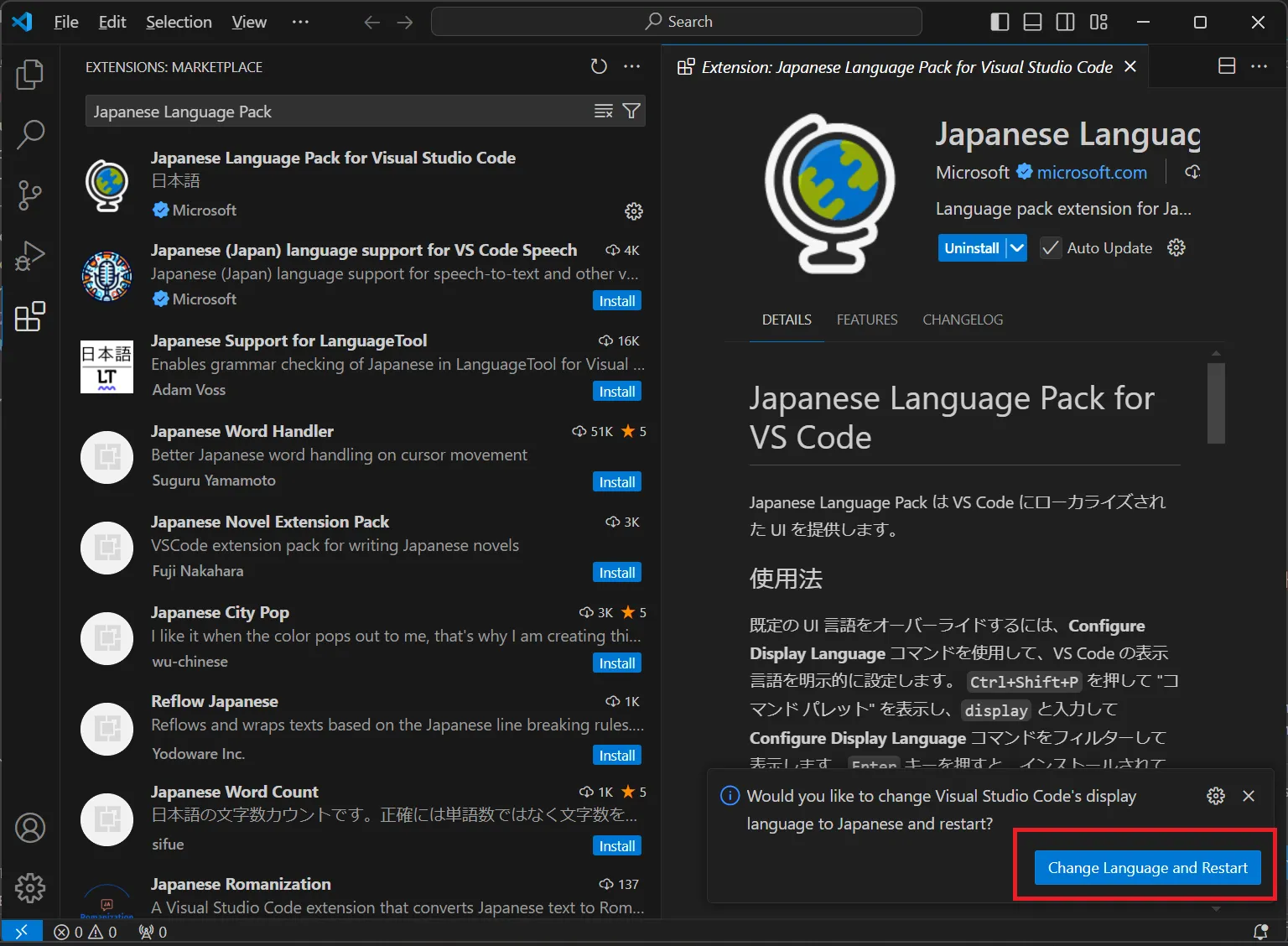Image resolution: width=1288 pixels, height=946 pixels.
Task: Install Japanese Novel Extension Pack
Action: [x=617, y=573]
